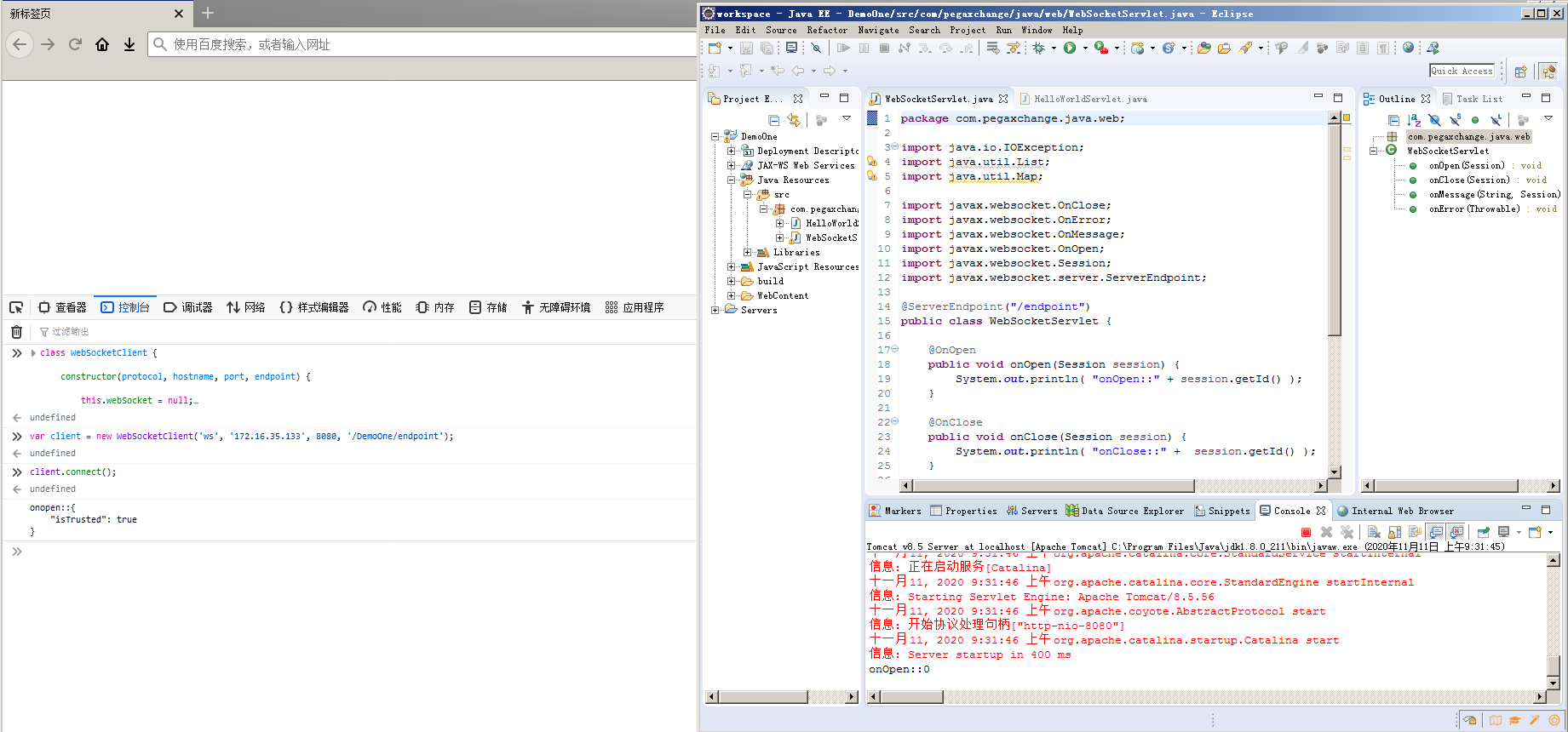
Task: Open devtools 网络 (Network) tab
Action: tap(246, 307)
